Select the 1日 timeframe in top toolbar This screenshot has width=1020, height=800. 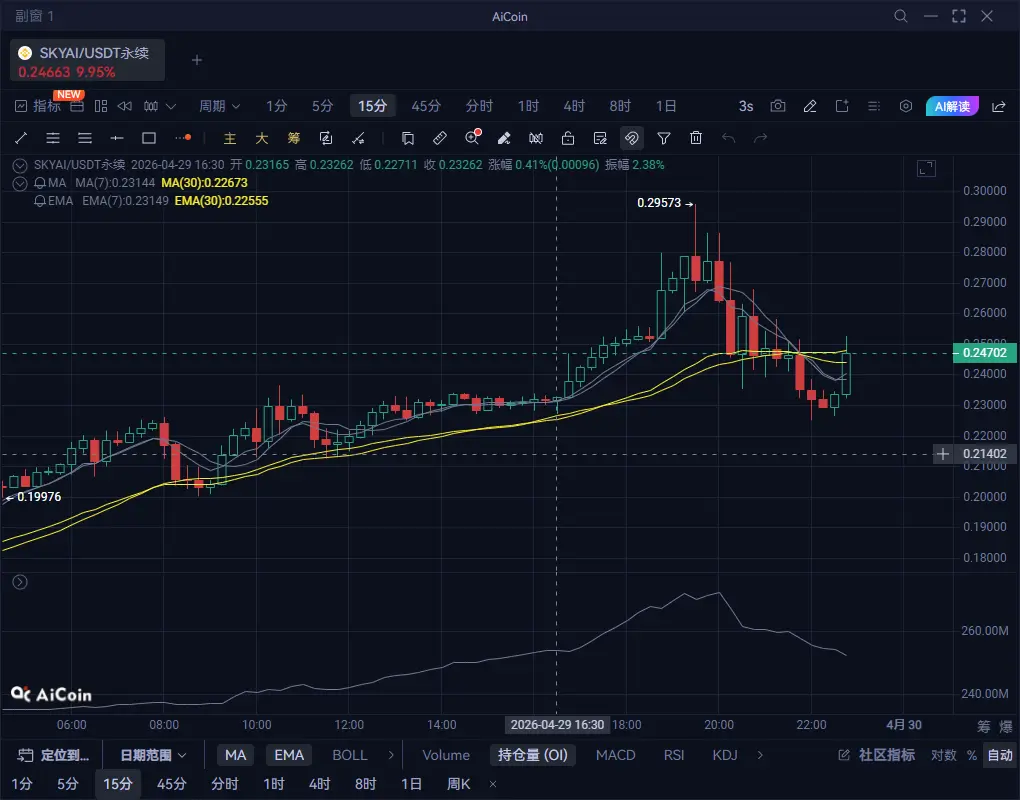click(x=666, y=106)
